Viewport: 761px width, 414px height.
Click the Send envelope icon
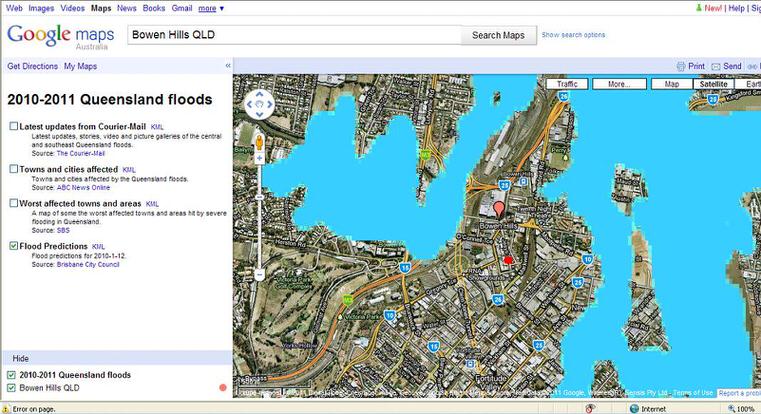(x=715, y=66)
